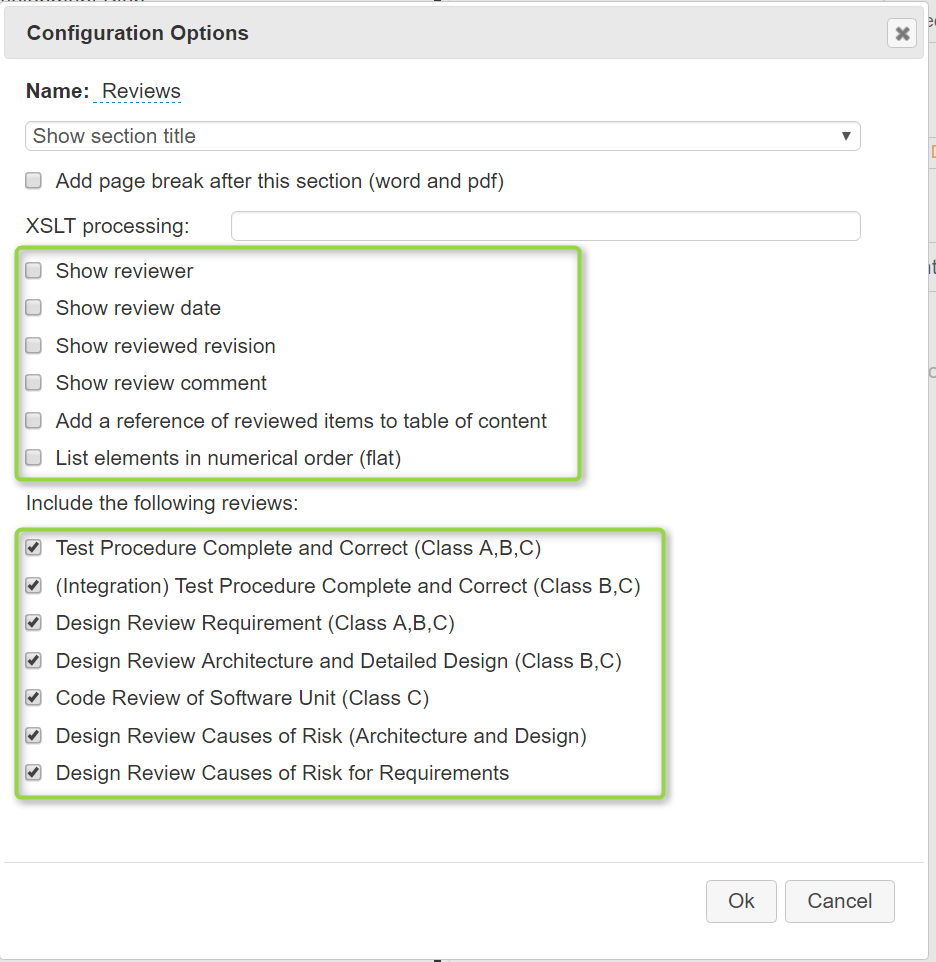
Task: Uncheck Design Review Causes of Risk (Architecture and Design)
Action: click(x=34, y=736)
